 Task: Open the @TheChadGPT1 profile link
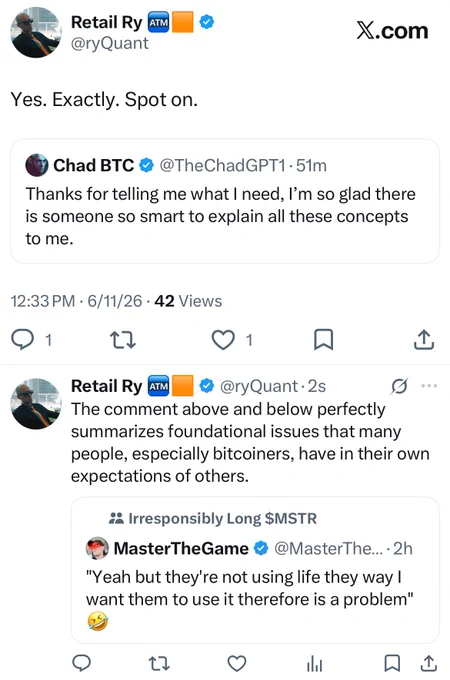coord(223,165)
